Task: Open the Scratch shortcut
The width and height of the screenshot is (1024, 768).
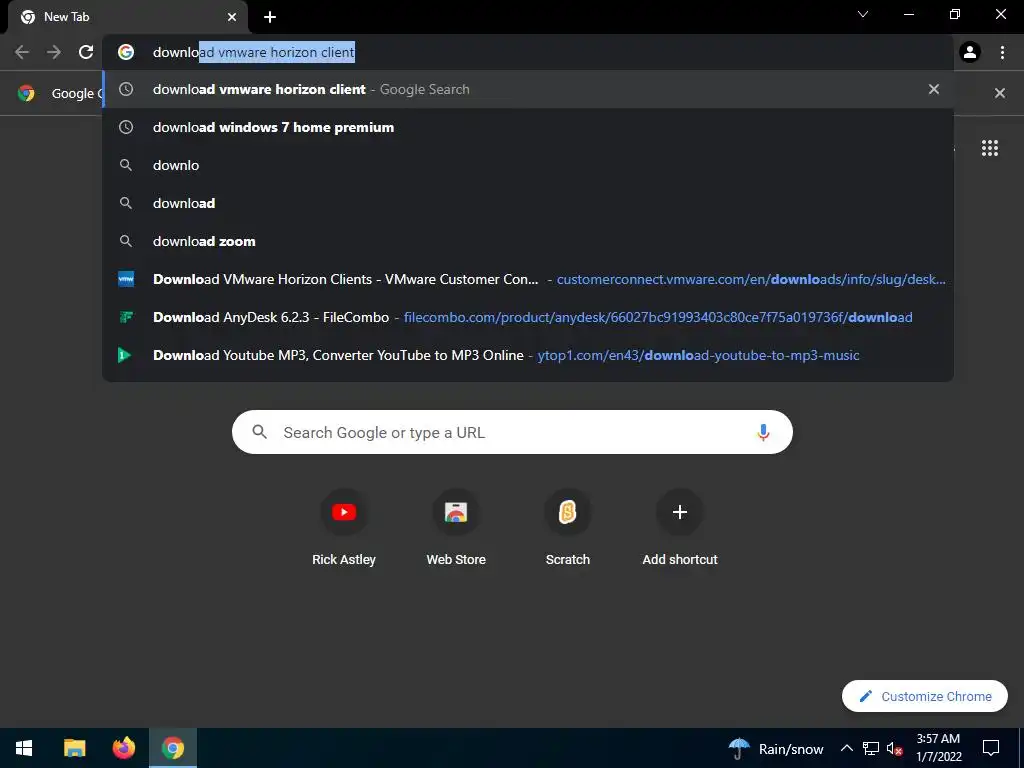Action: pyautogui.click(x=568, y=528)
